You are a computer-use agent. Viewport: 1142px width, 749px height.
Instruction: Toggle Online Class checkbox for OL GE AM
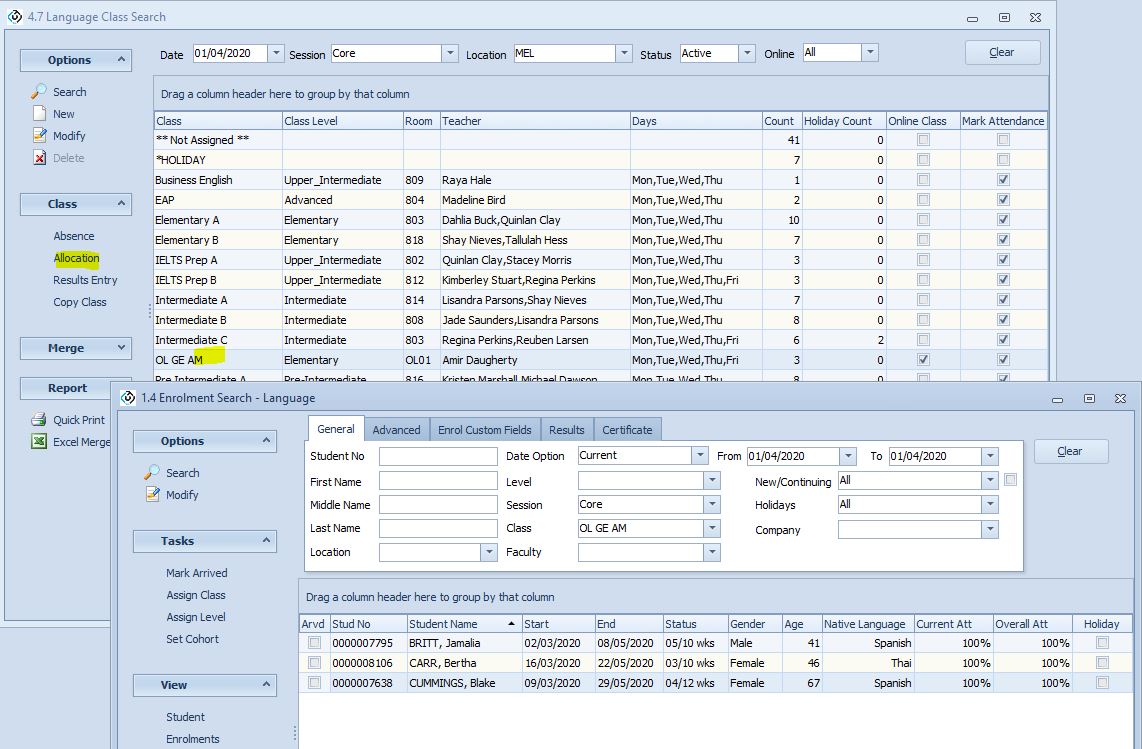click(x=923, y=360)
